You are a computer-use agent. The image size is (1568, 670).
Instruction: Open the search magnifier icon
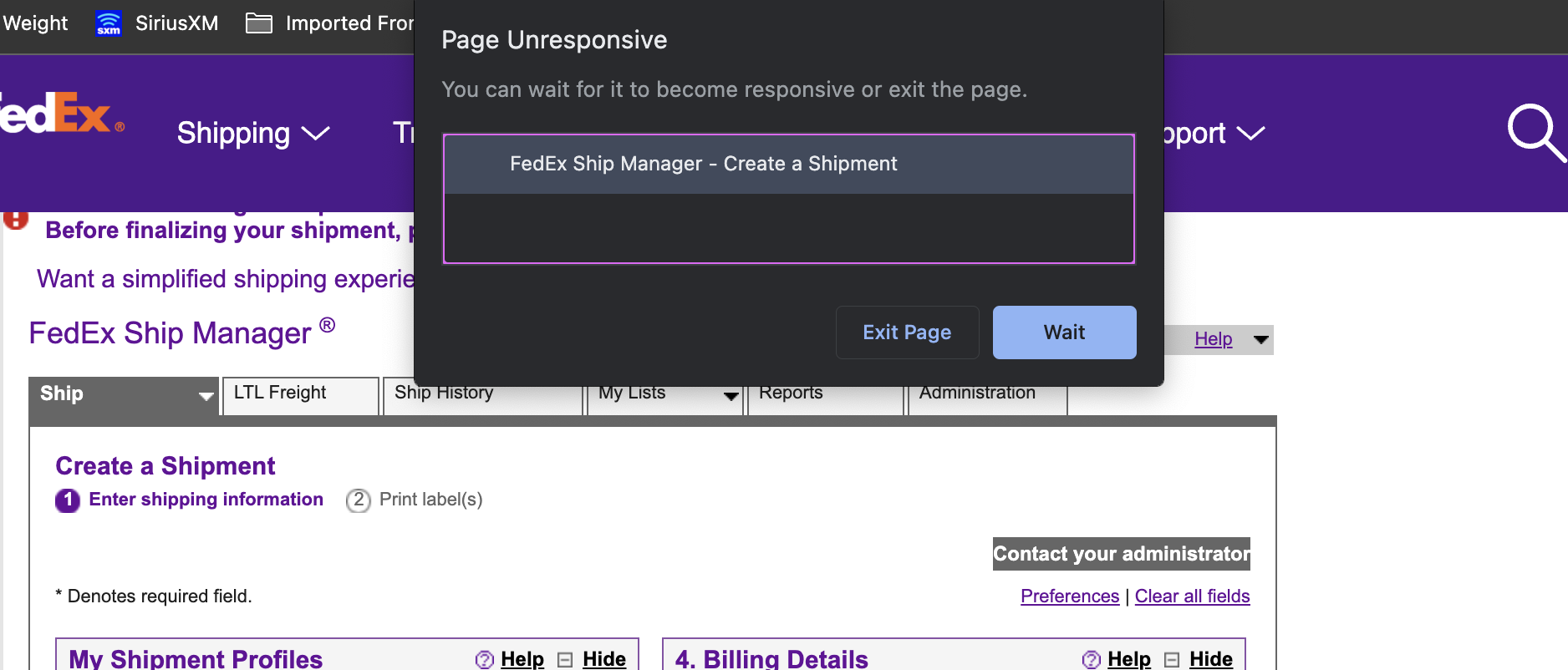(1534, 132)
